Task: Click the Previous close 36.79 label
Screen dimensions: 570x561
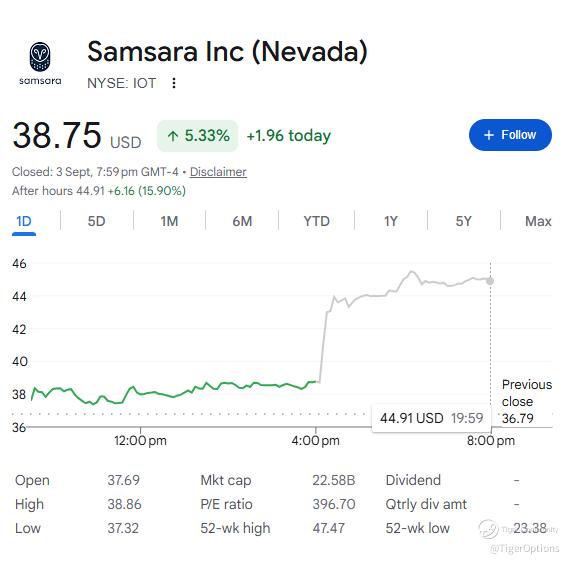Action: coord(526,401)
